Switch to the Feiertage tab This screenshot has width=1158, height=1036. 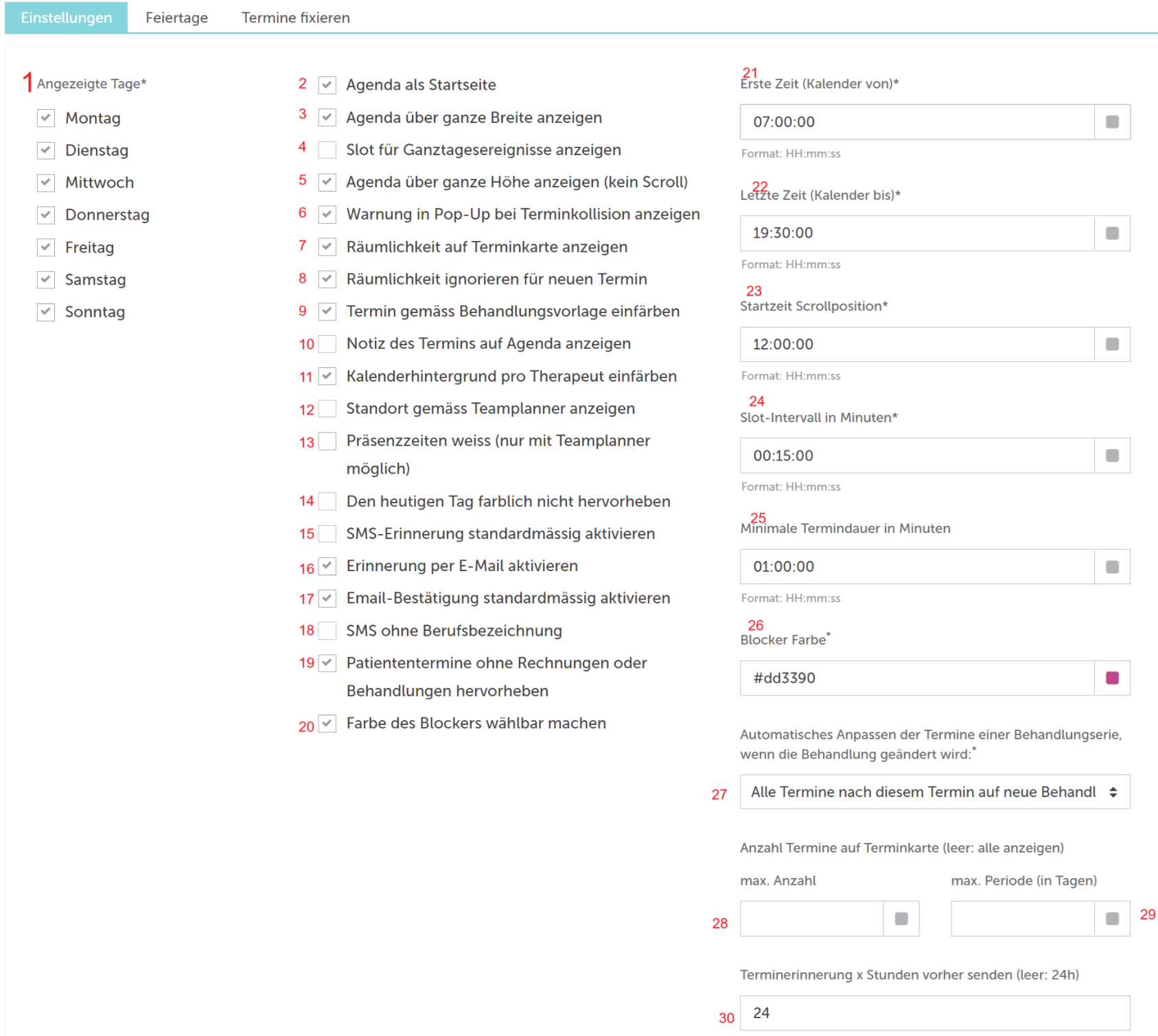point(176,17)
